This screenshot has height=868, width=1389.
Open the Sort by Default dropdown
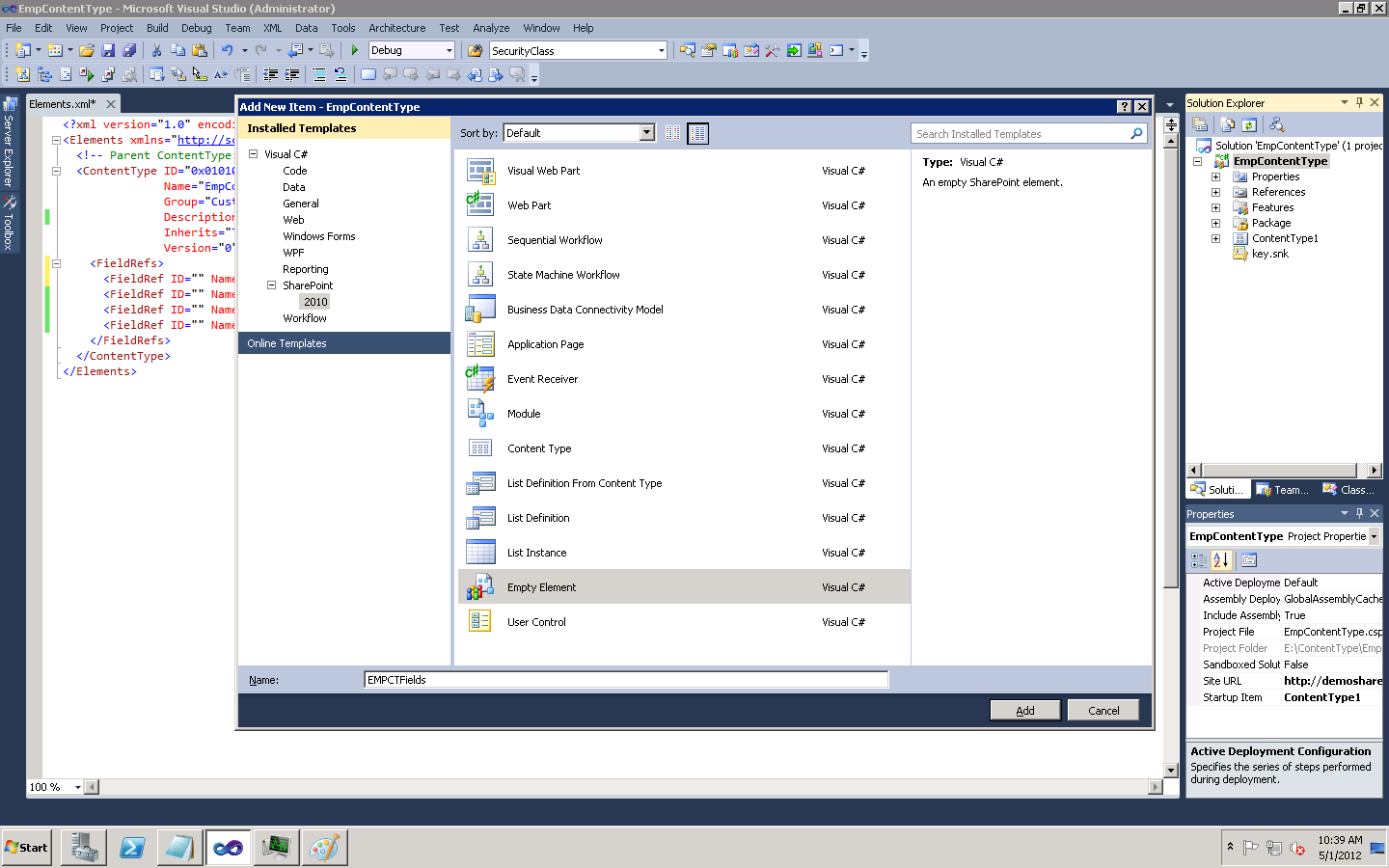(x=647, y=133)
